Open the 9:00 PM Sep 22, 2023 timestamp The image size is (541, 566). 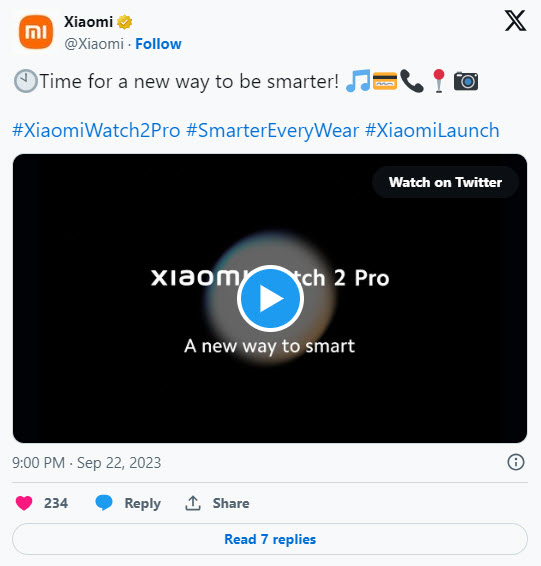[87, 463]
